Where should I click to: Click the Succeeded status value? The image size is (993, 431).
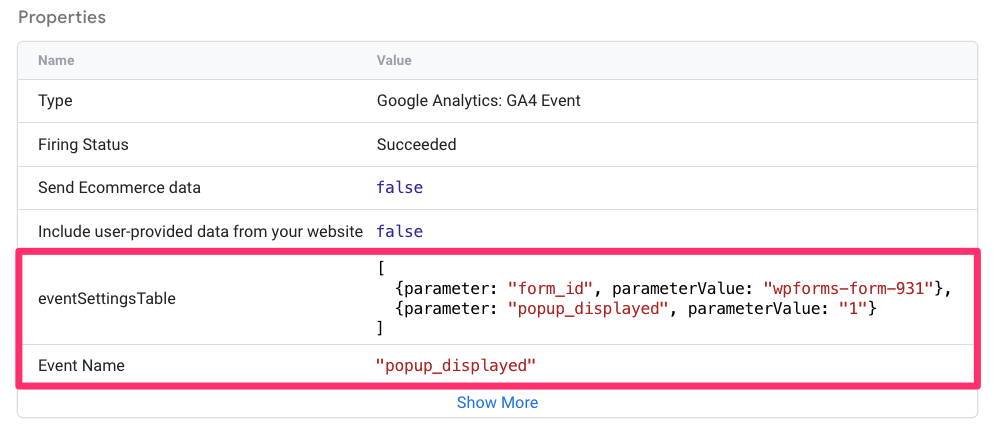tap(416, 144)
